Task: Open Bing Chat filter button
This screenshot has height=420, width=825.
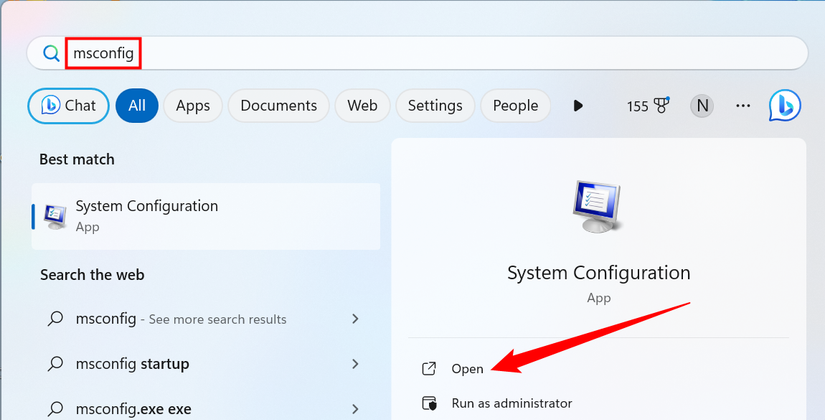Action: click(x=68, y=105)
